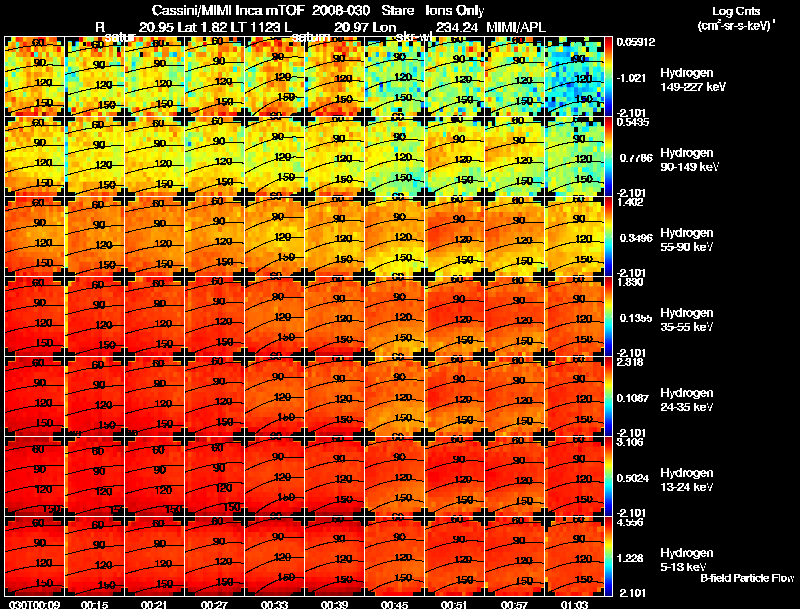Click the Hydrogen 5-13 keV color bar
Screen dimensions: 800x609
[x=608, y=556]
